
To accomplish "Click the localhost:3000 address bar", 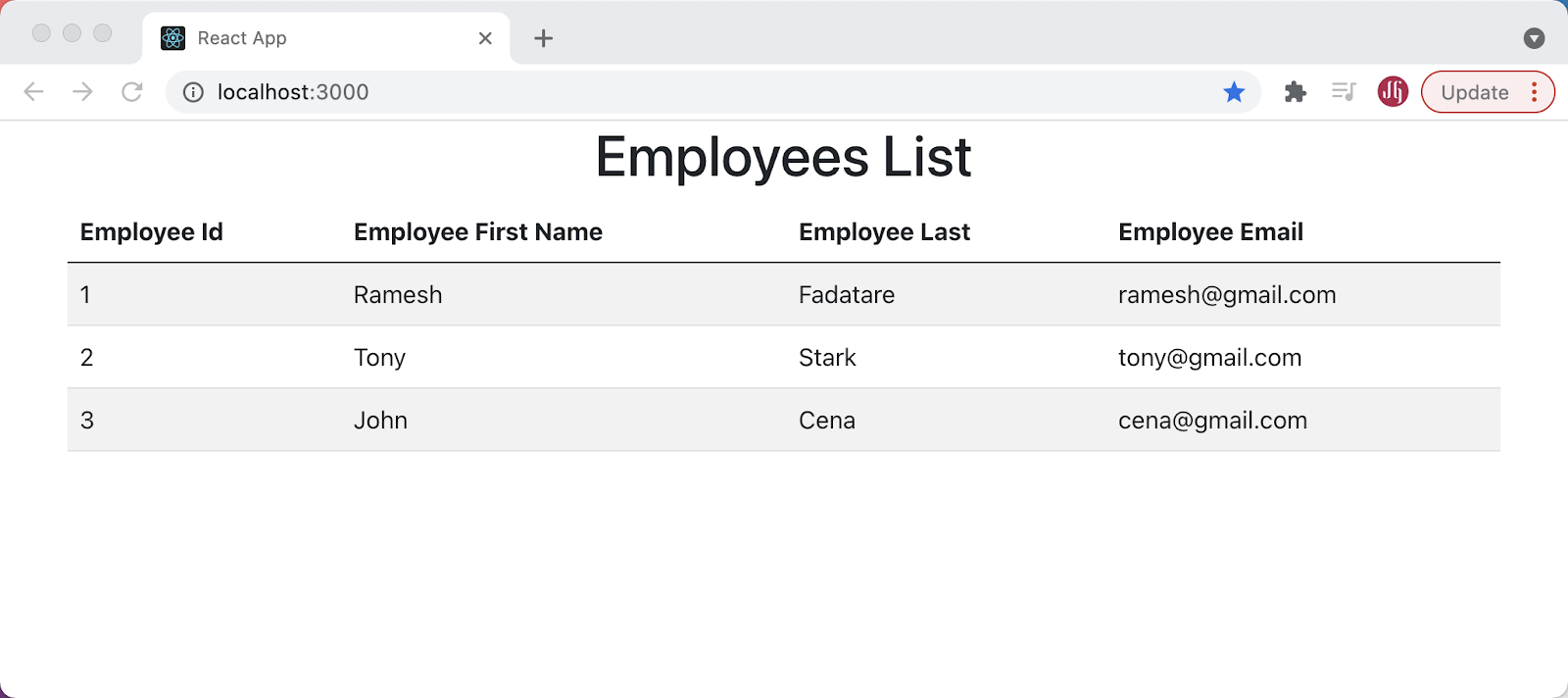I will click(x=686, y=92).
